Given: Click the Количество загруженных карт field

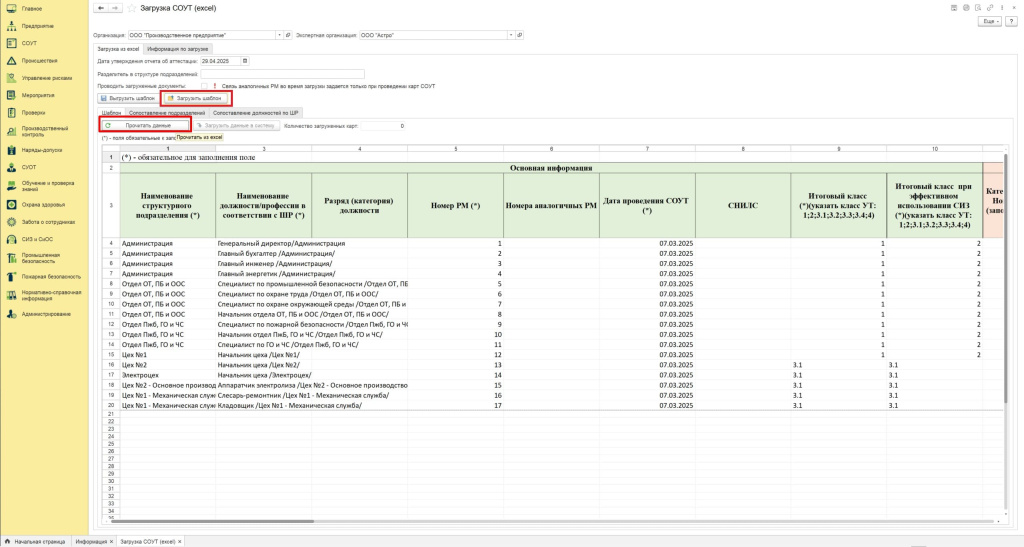Looking at the screenshot, I should coord(383,125).
